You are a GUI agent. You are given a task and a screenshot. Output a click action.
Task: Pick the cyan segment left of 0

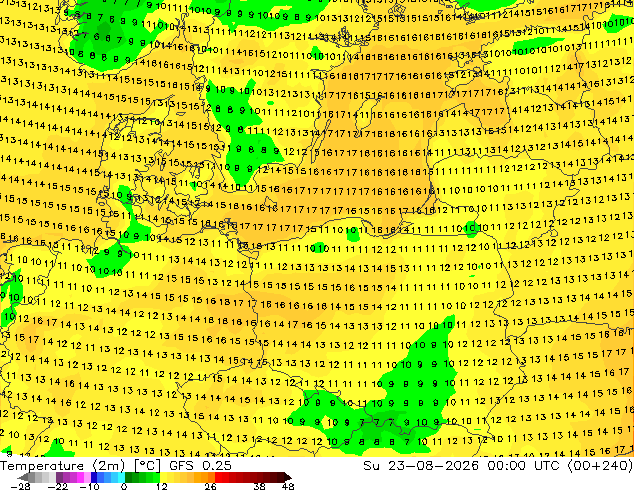click(121, 477)
